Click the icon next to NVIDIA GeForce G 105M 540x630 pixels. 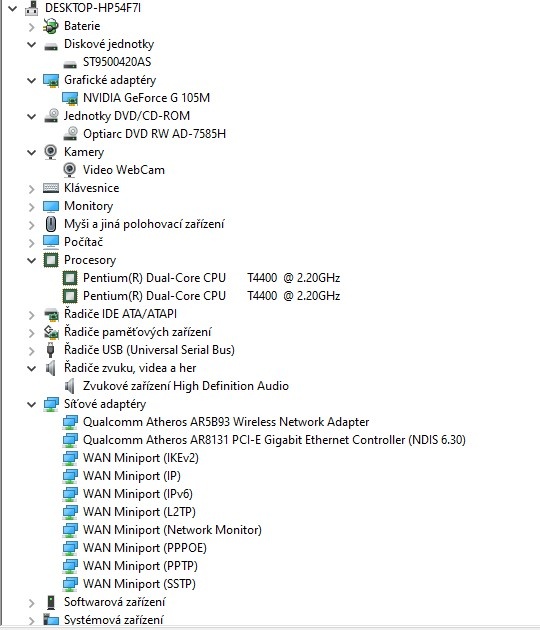click(x=70, y=98)
